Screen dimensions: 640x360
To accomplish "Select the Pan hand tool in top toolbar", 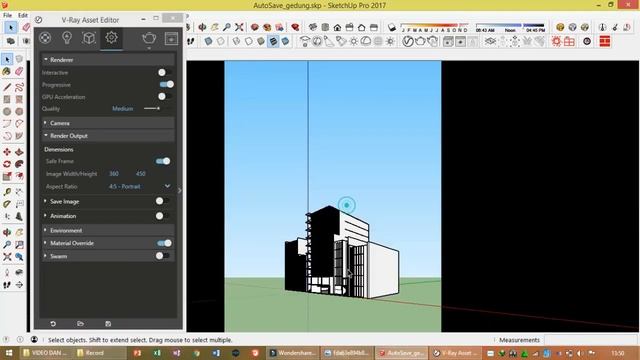I will pos(215,27).
